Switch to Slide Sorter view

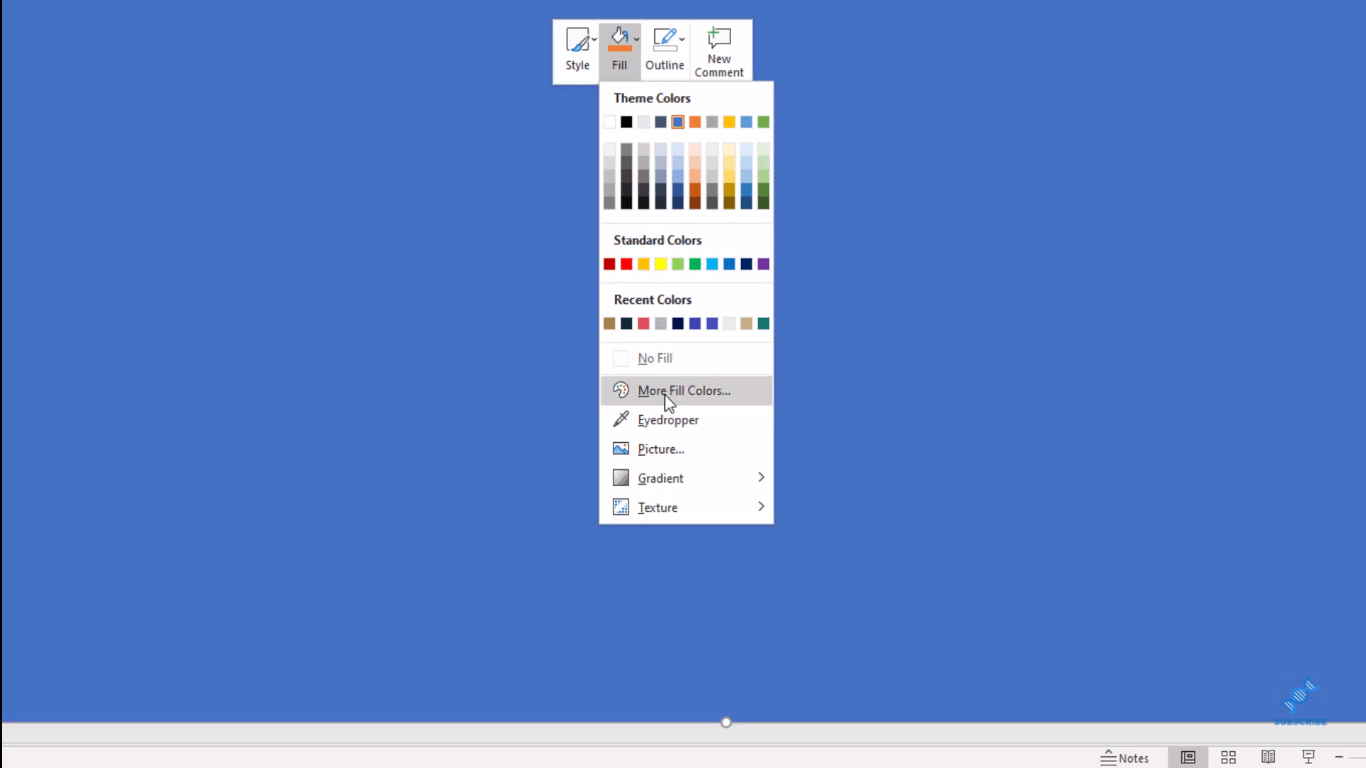click(1228, 758)
